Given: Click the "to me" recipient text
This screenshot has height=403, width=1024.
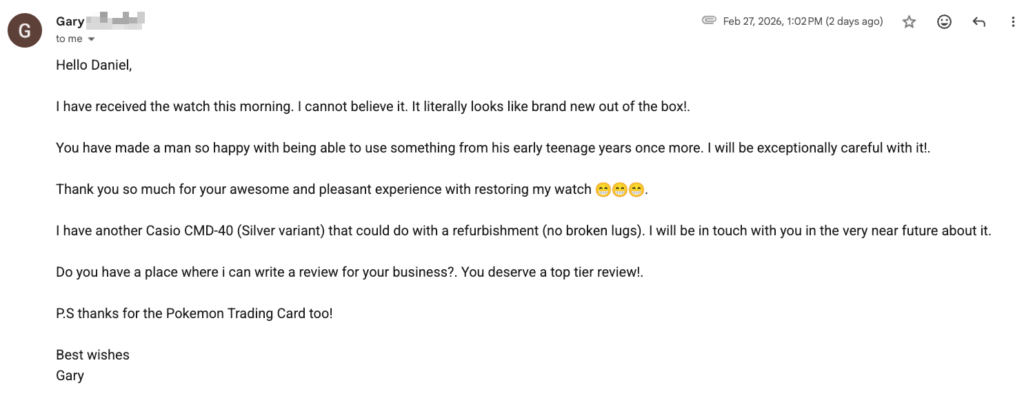Looking at the screenshot, I should tap(68, 39).
